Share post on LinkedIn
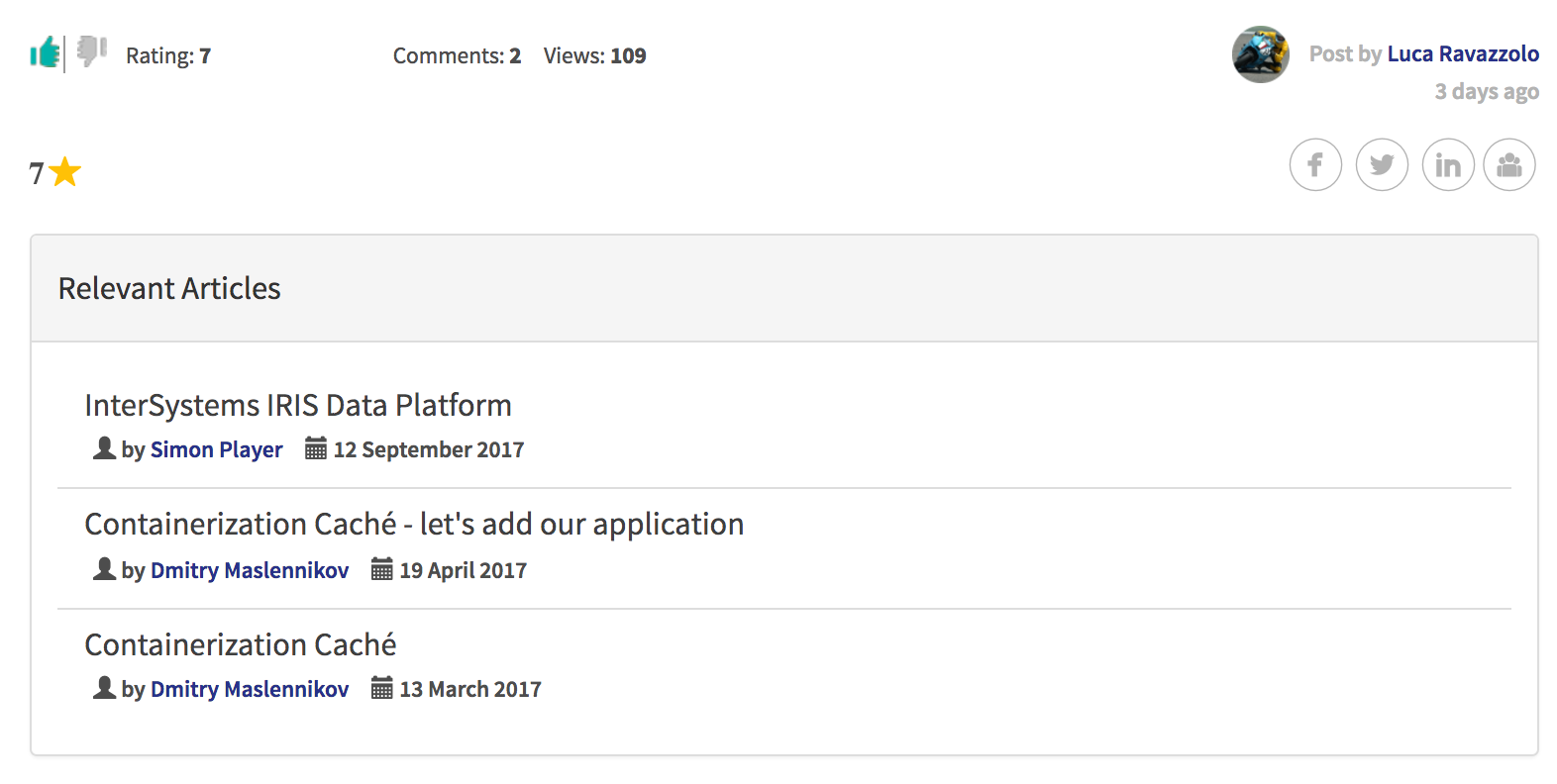The image size is (1557, 784). point(1448,164)
